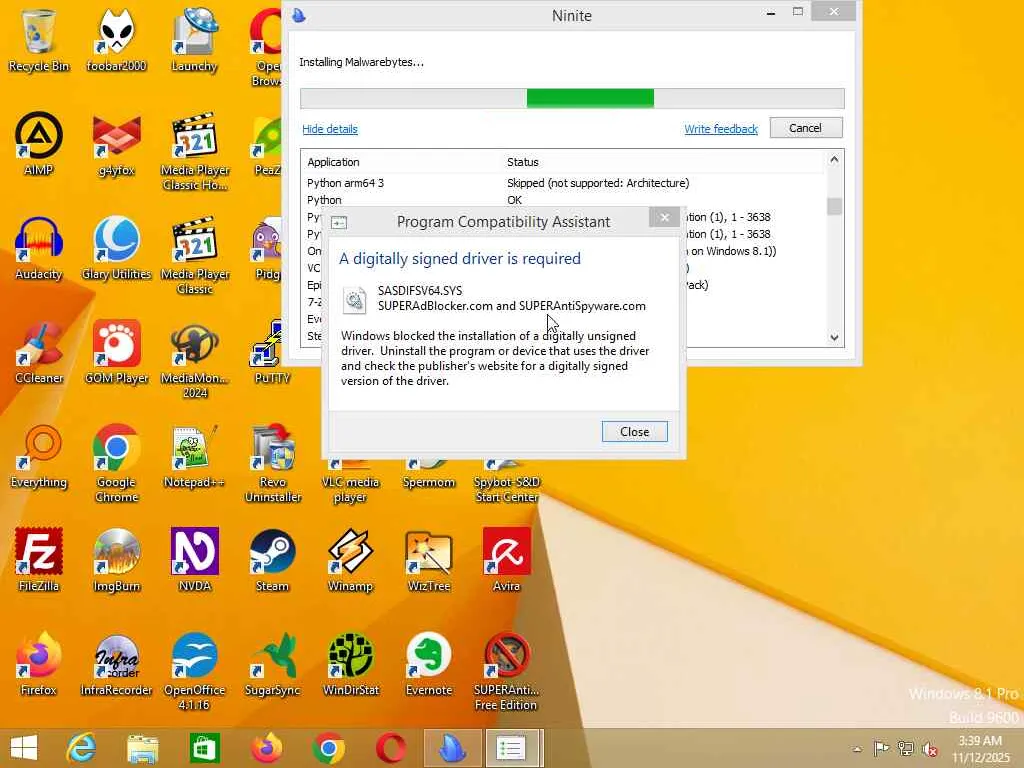Select the Python arm64 3 row

562,183
